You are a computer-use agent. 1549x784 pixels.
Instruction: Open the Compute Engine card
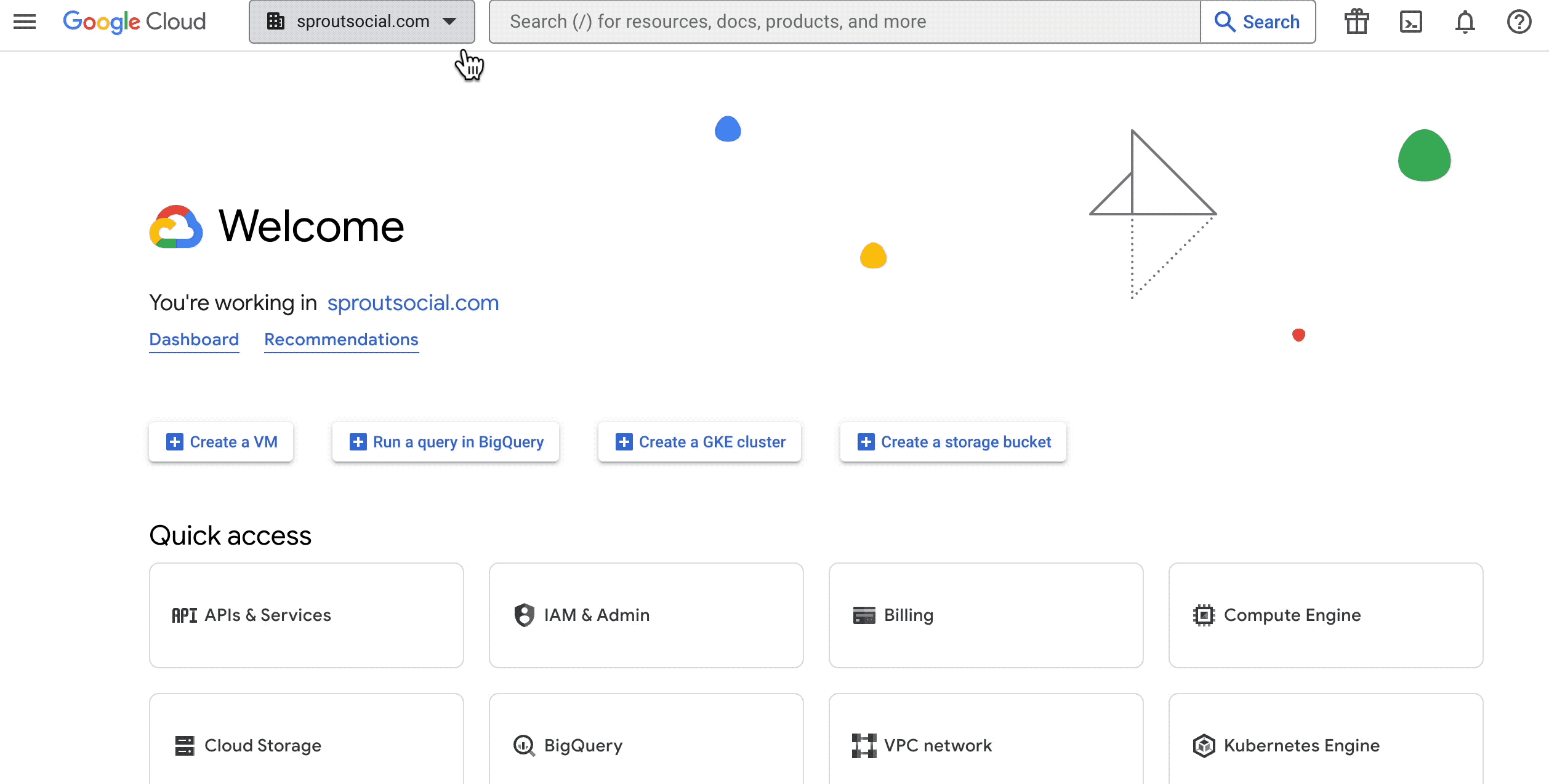(x=1326, y=615)
